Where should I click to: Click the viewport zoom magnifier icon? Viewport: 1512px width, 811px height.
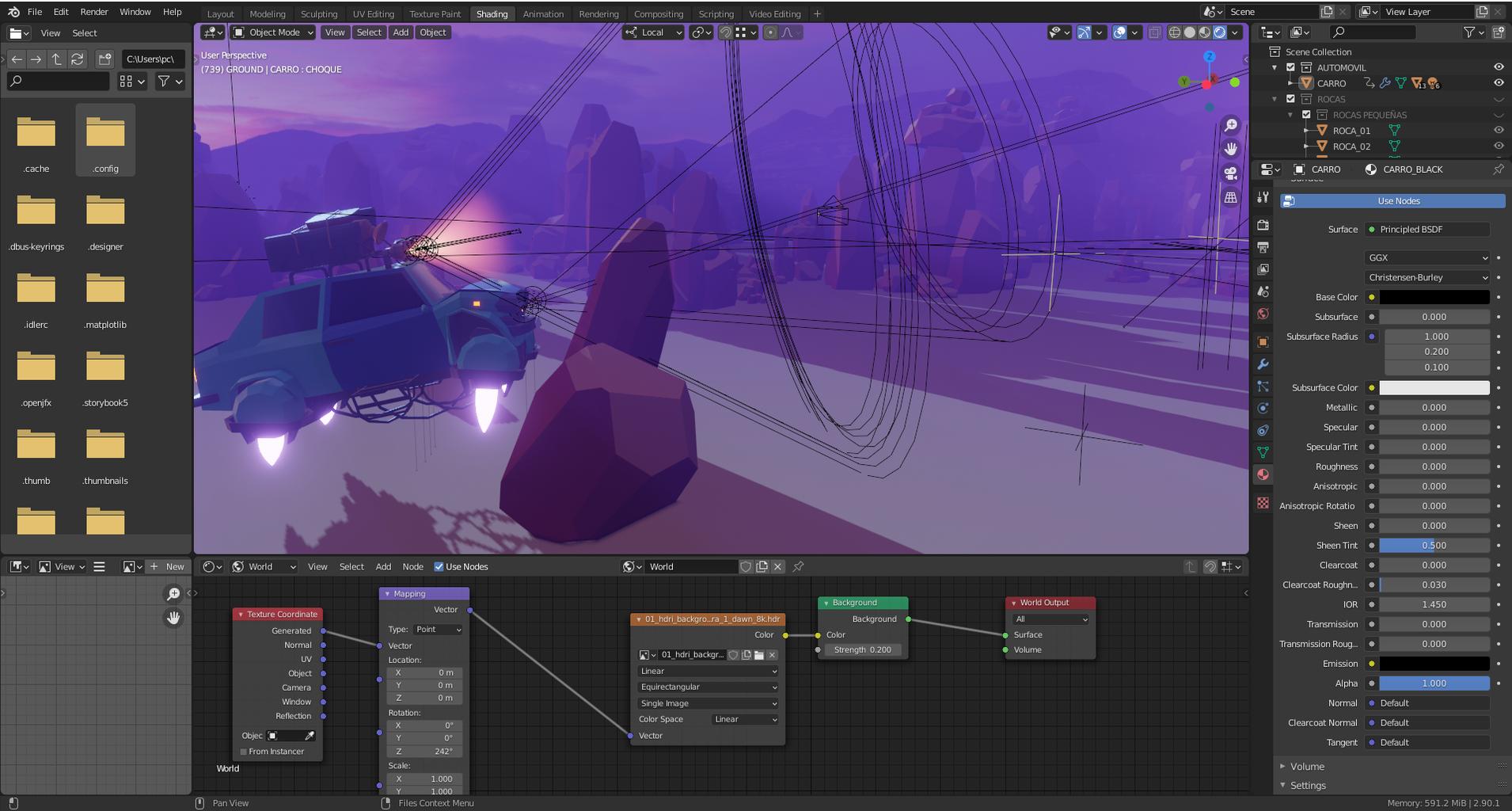pyautogui.click(x=1230, y=125)
